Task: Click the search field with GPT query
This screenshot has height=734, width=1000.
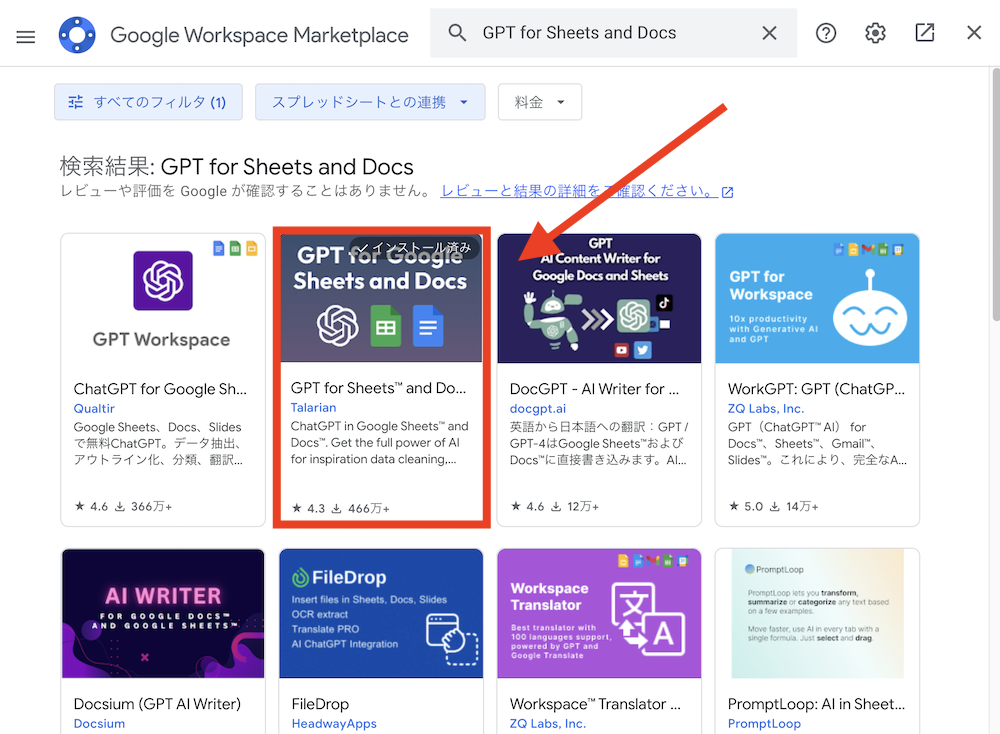Action: [x=613, y=33]
